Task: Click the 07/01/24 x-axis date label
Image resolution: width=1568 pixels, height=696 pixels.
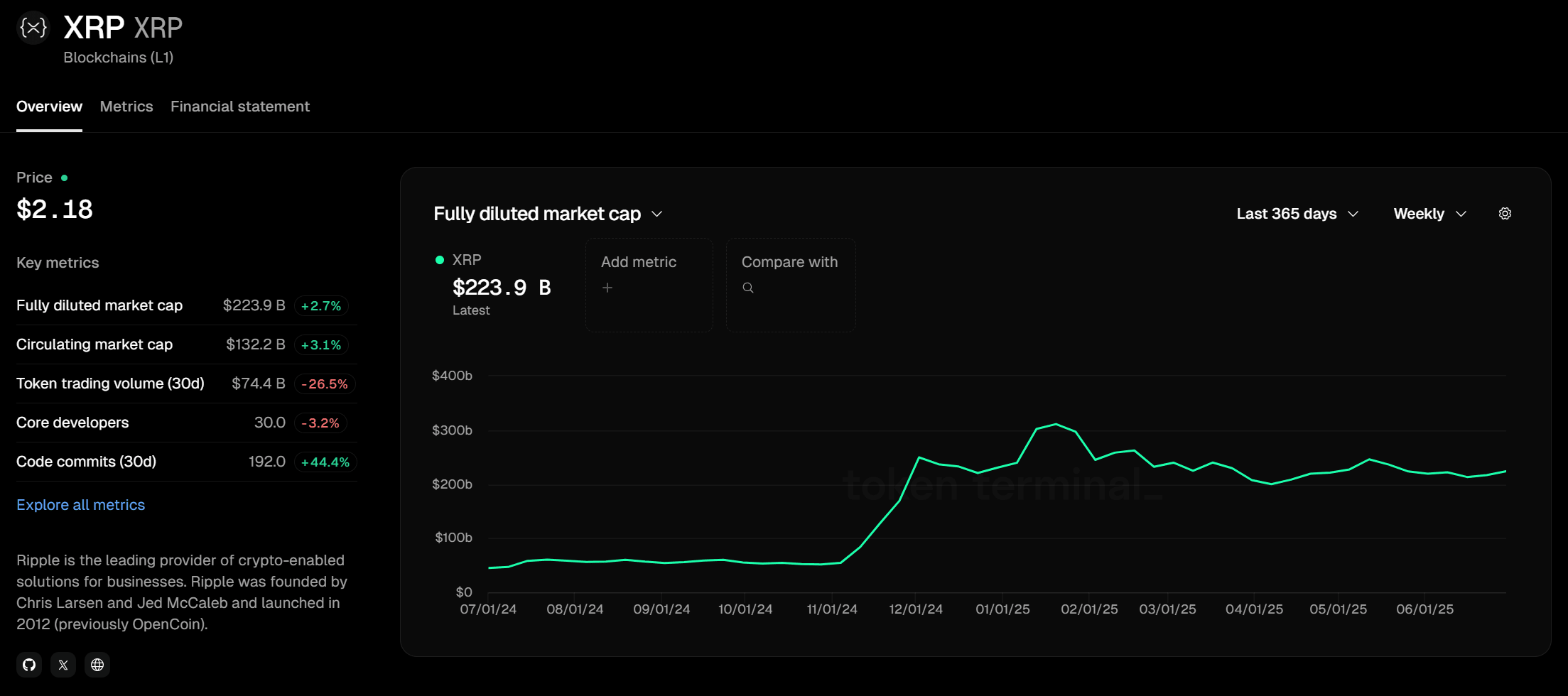Action: (x=488, y=609)
